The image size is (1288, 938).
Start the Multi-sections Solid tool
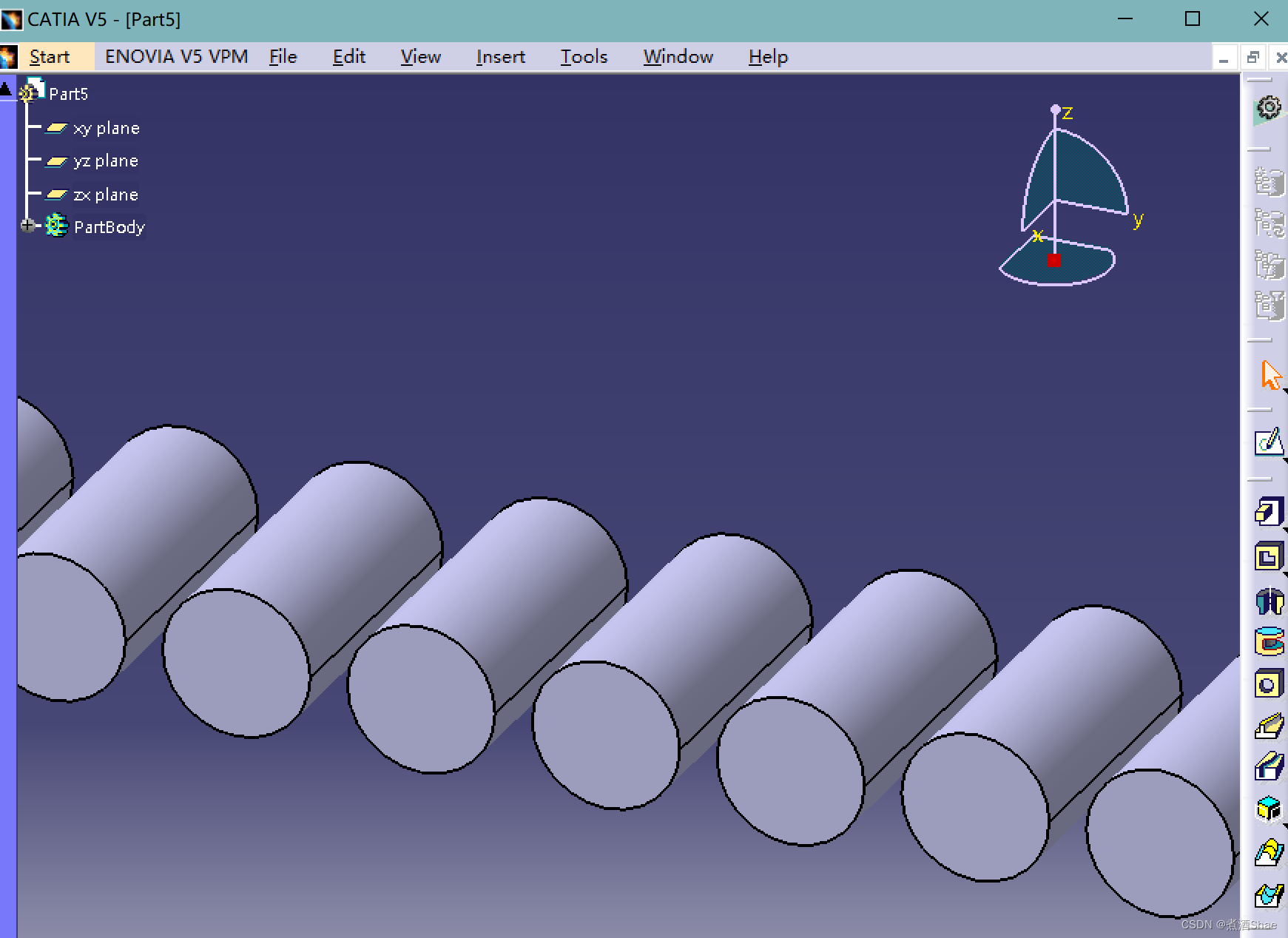click(1269, 852)
